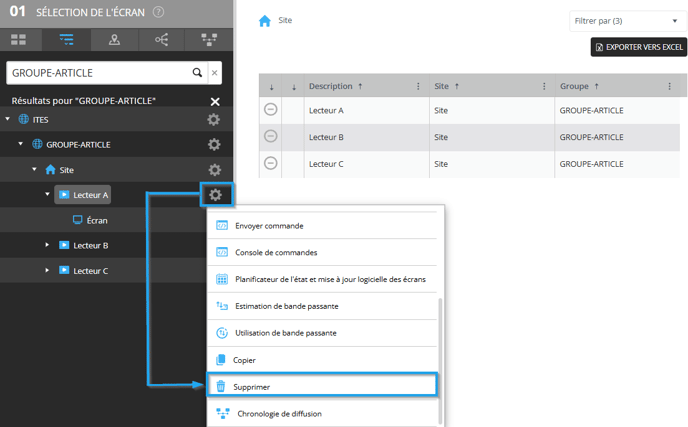Switch to the tree list view tab
Image resolution: width=688 pixels, height=427 pixels.
click(66, 40)
